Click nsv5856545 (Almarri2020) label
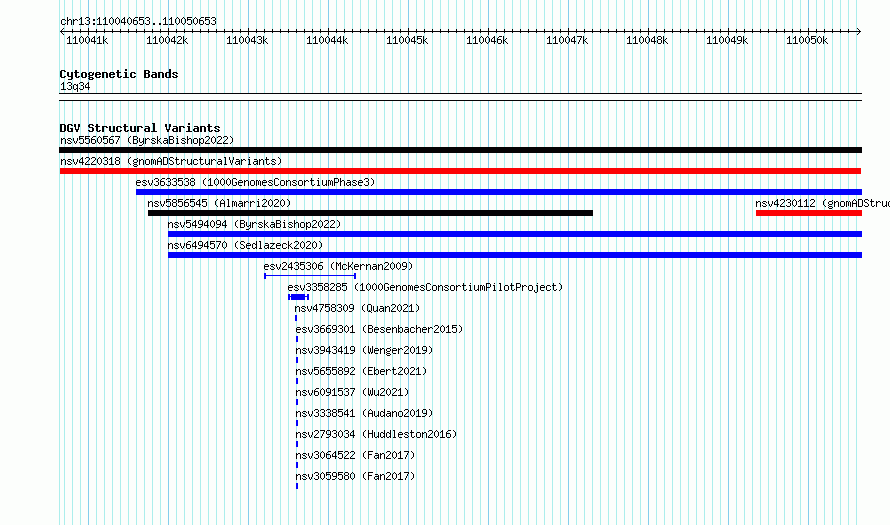Screen dimensions: 890x525 pos(219,203)
